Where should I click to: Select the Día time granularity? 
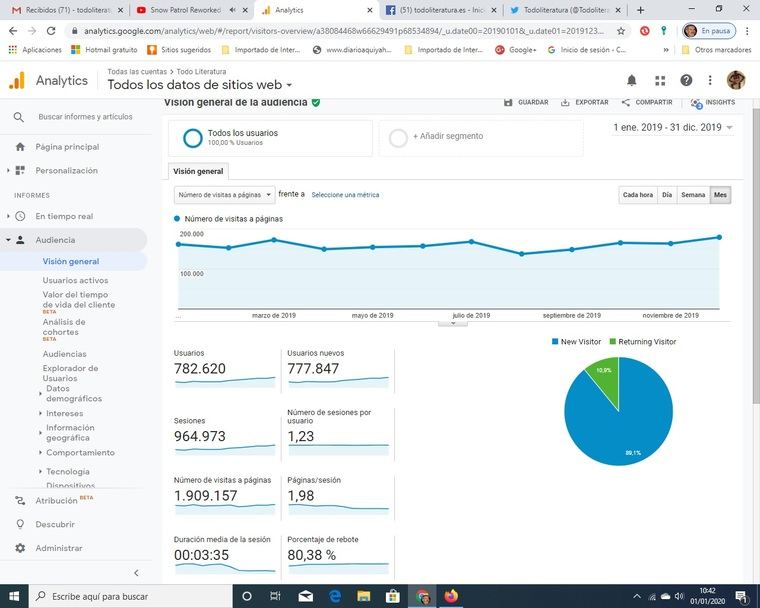coord(667,195)
